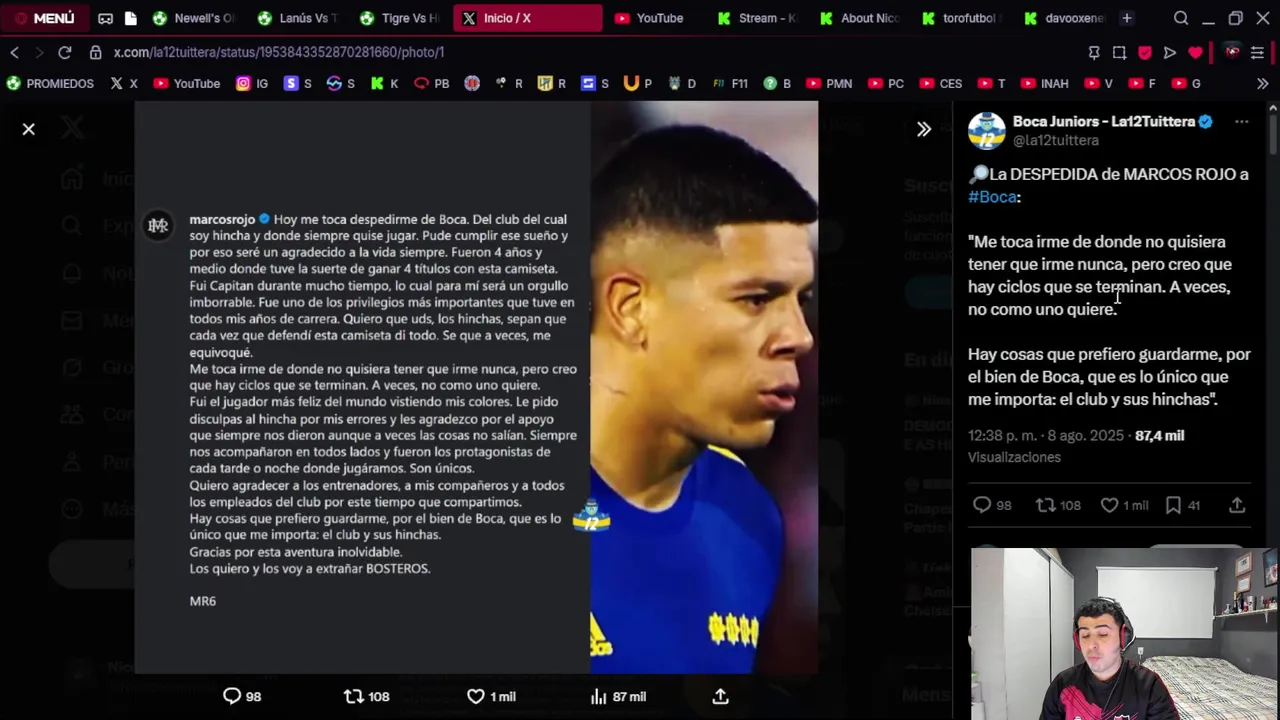Switch to the Lanús Vs tab
Viewport: 1280px width, 720px height.
298,18
